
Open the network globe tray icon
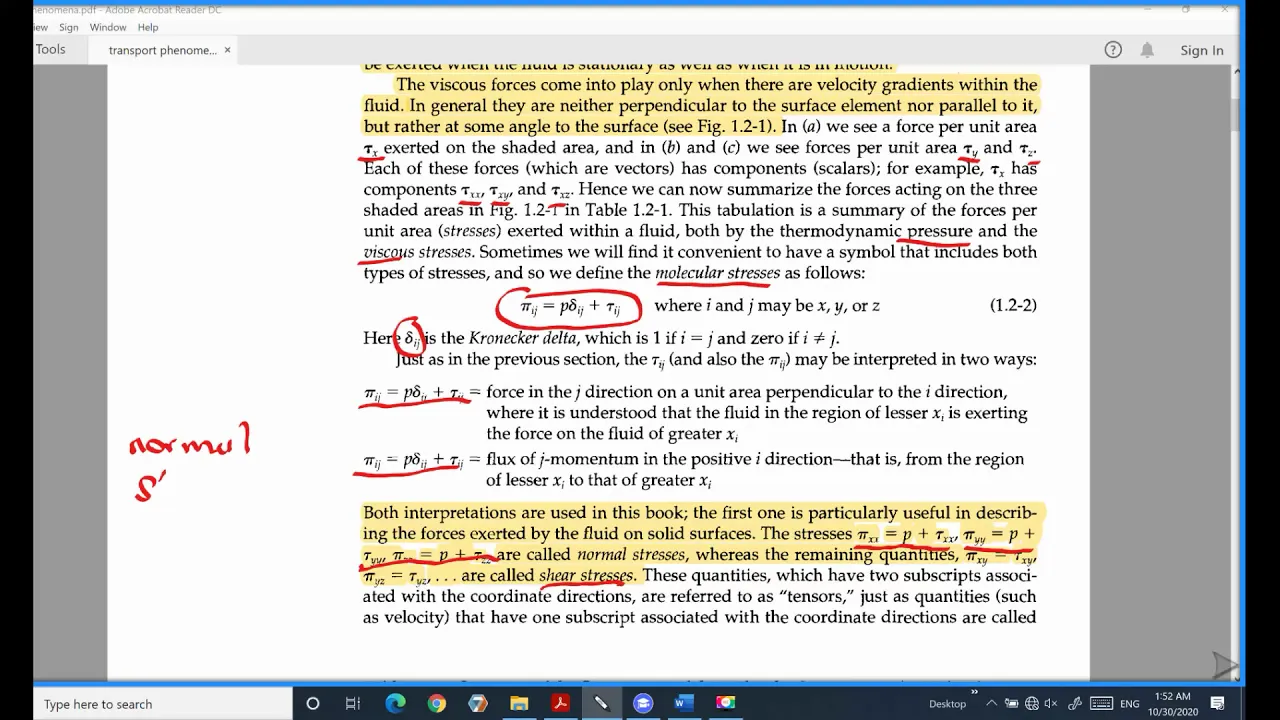1032,704
